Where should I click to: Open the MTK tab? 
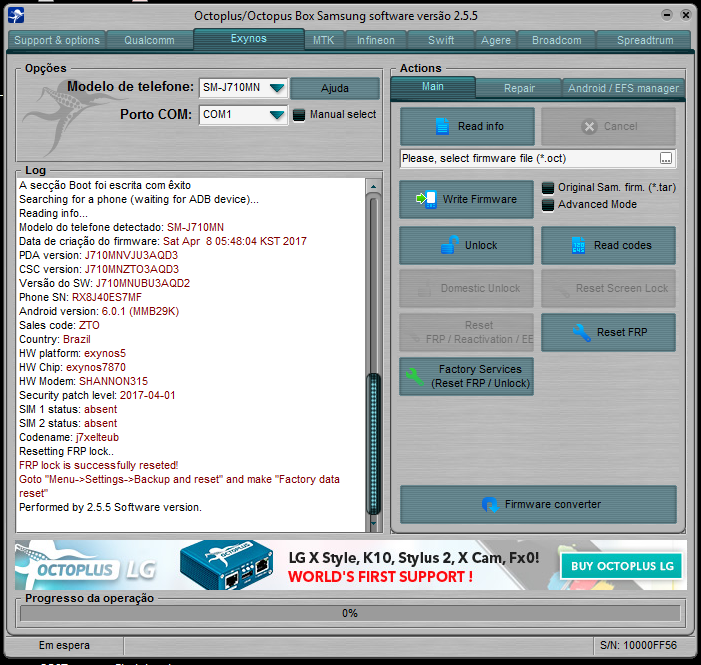324,40
